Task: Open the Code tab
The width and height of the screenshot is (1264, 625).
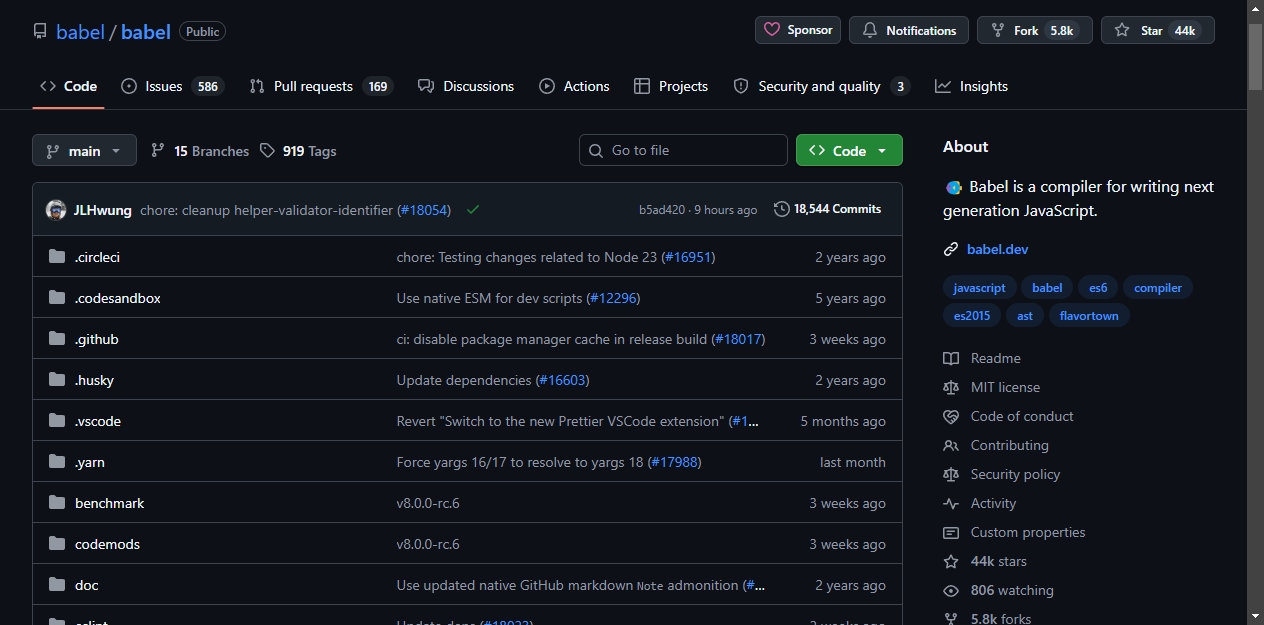Action: (x=68, y=86)
